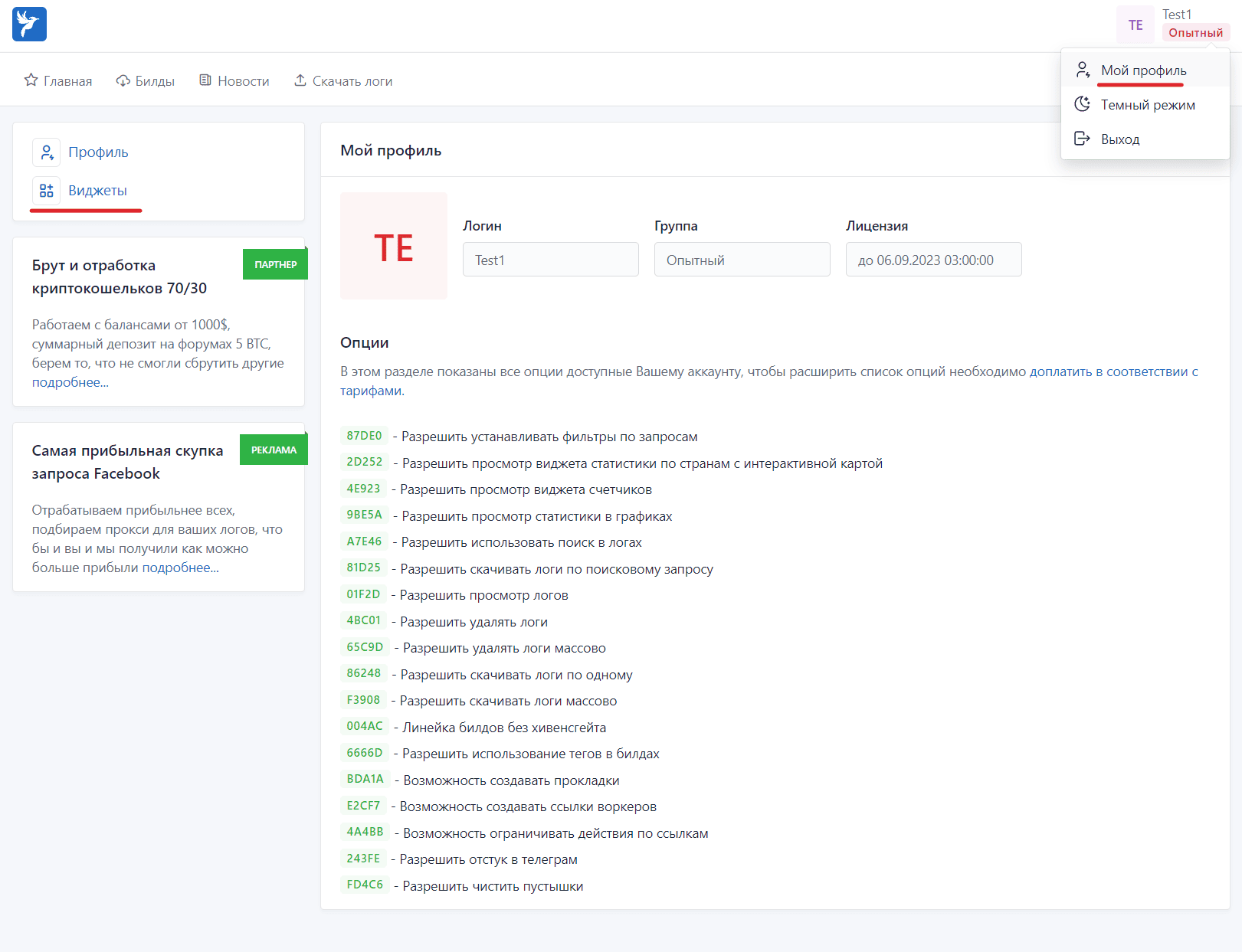Open the Билды navigation item

coord(146,80)
